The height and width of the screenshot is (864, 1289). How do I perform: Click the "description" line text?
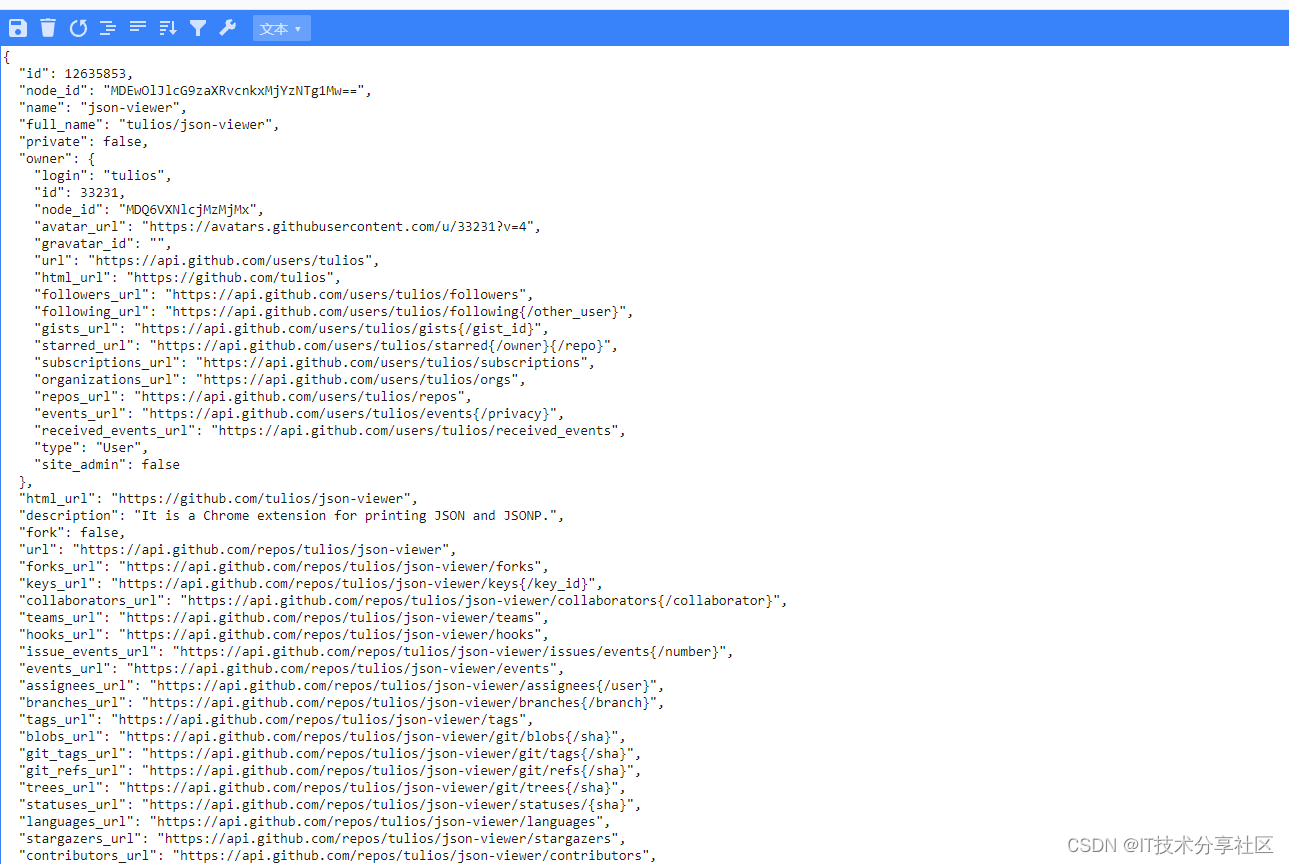[292, 515]
